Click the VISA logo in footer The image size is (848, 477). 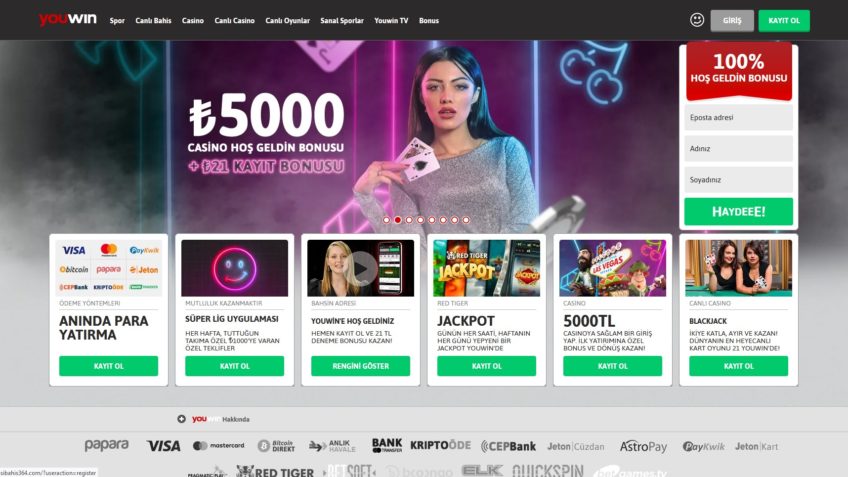(x=163, y=446)
